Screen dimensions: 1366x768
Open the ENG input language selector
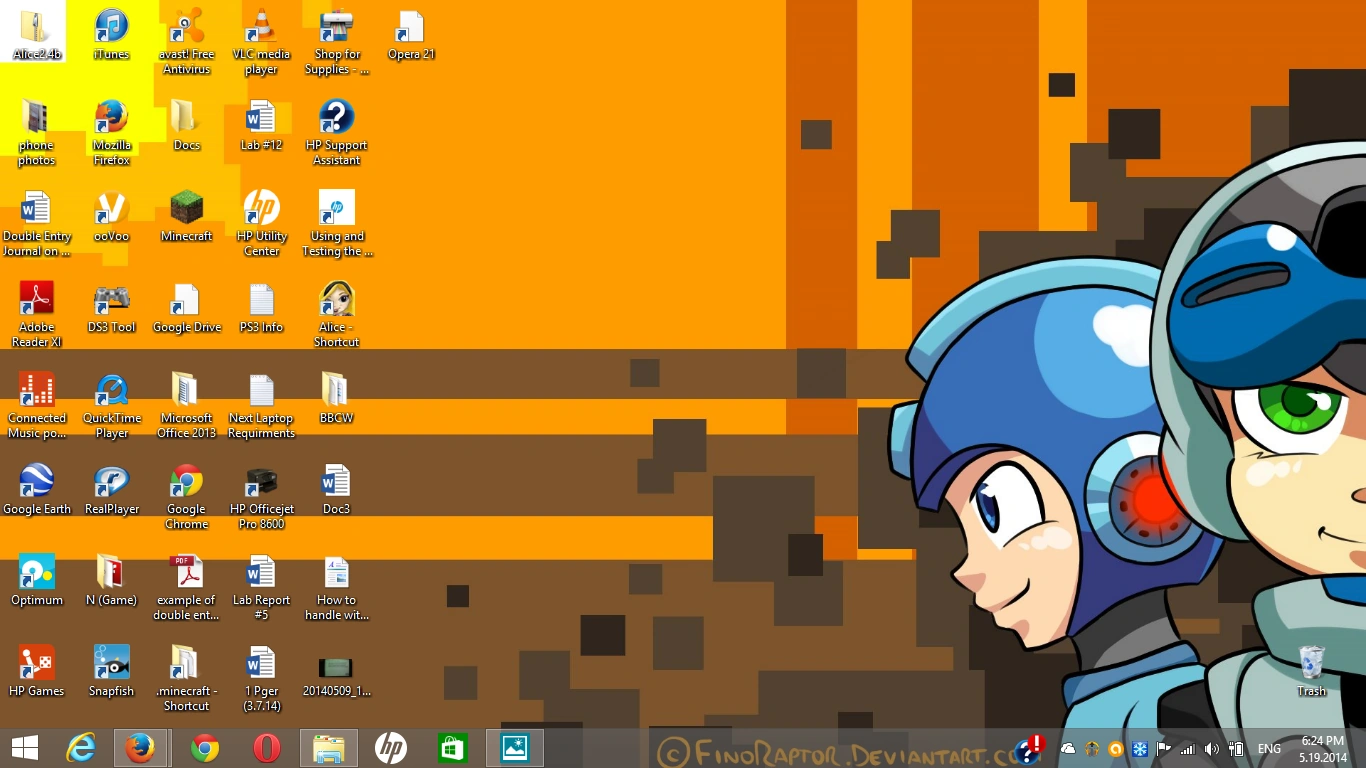point(1269,749)
